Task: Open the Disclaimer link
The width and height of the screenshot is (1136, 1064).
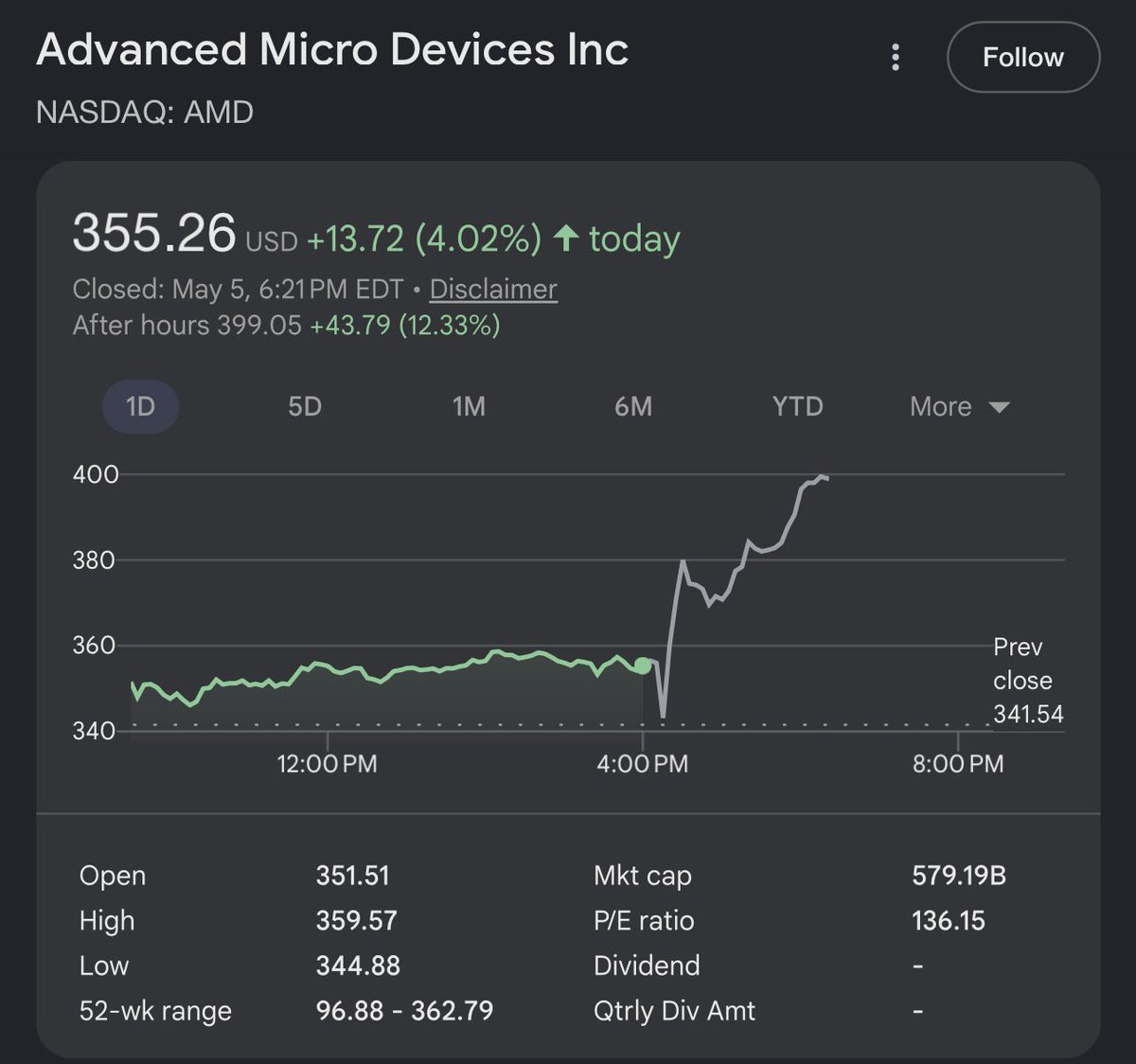Action: pos(493,289)
